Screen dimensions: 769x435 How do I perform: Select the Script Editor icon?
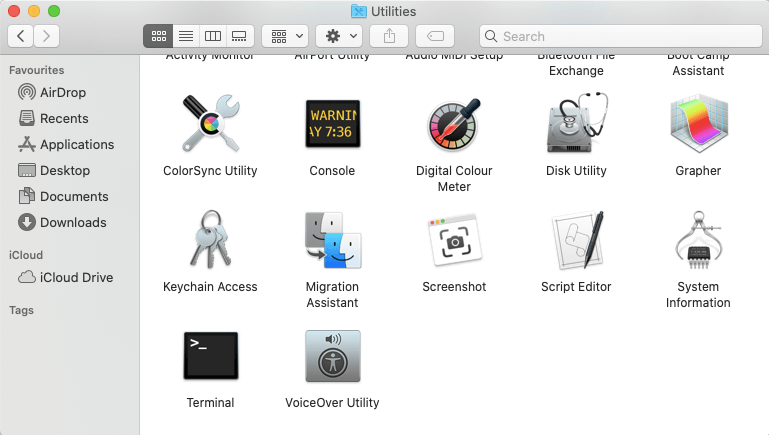pyautogui.click(x=577, y=240)
